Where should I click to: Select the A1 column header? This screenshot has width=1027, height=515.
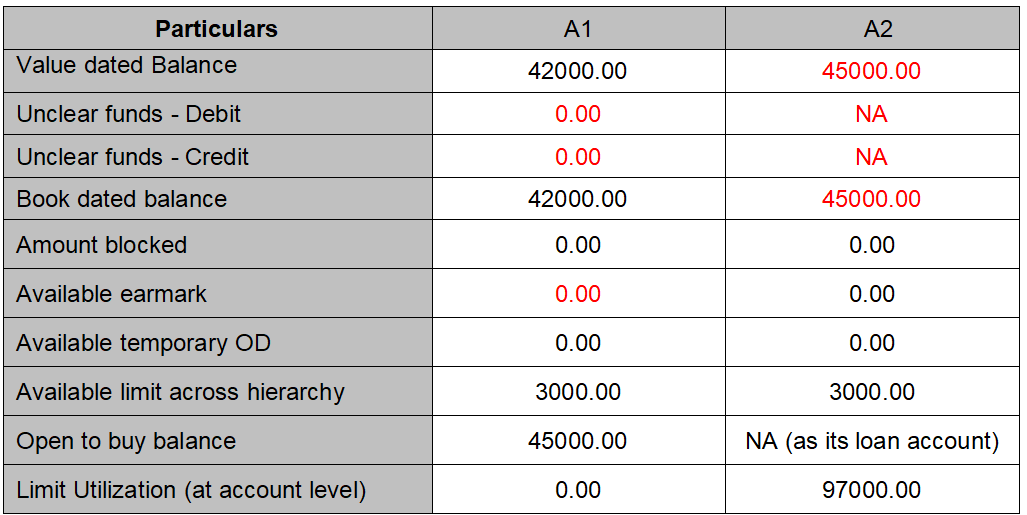point(578,29)
